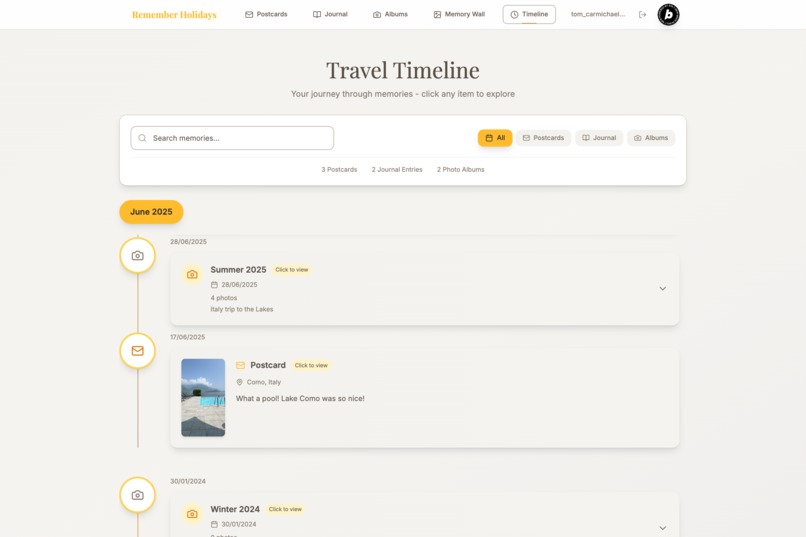Click the search magnifier icon
Image resolution: width=806 pixels, height=537 pixels.
(x=142, y=138)
